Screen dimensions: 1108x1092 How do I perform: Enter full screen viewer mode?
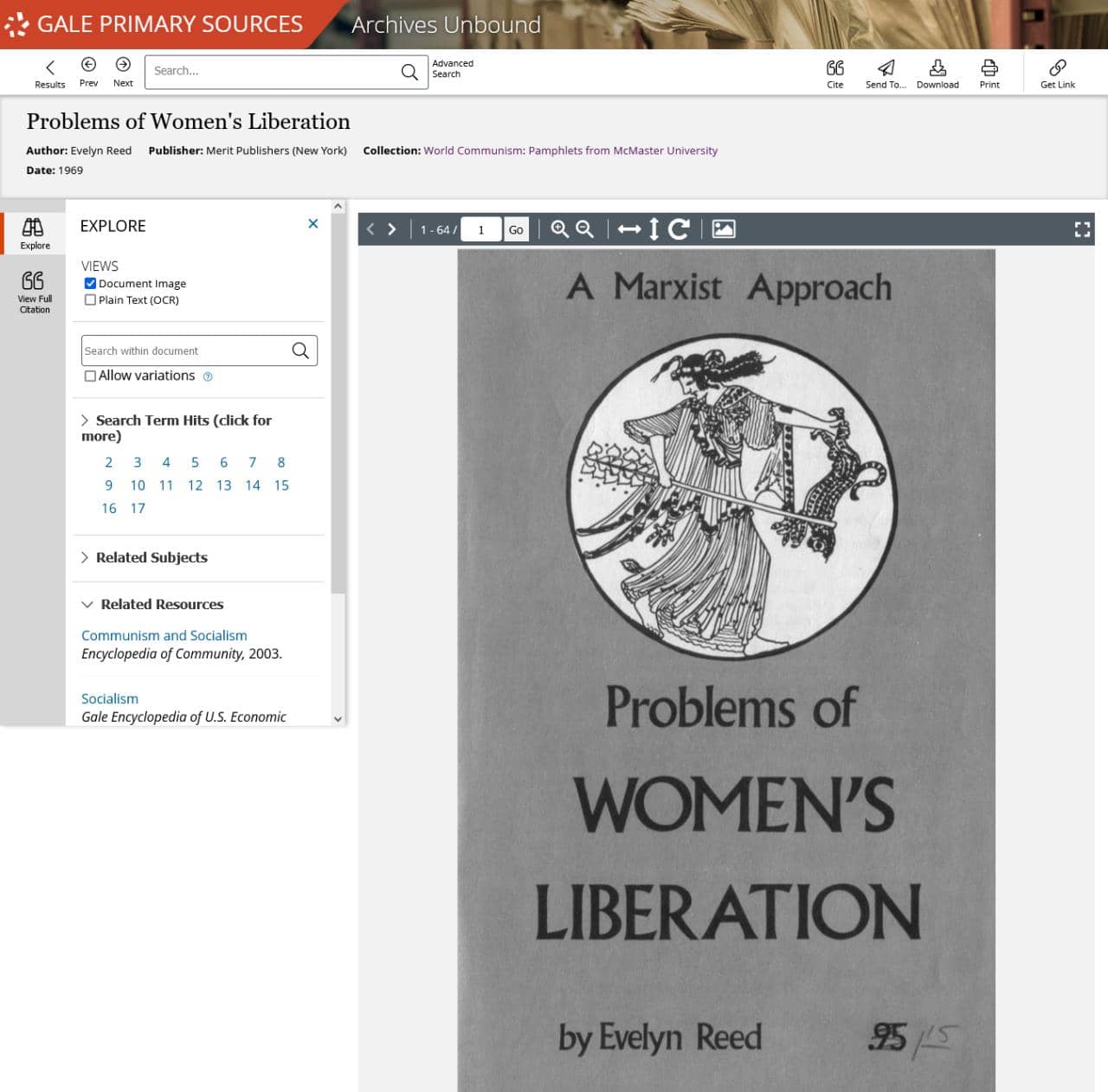point(1082,229)
